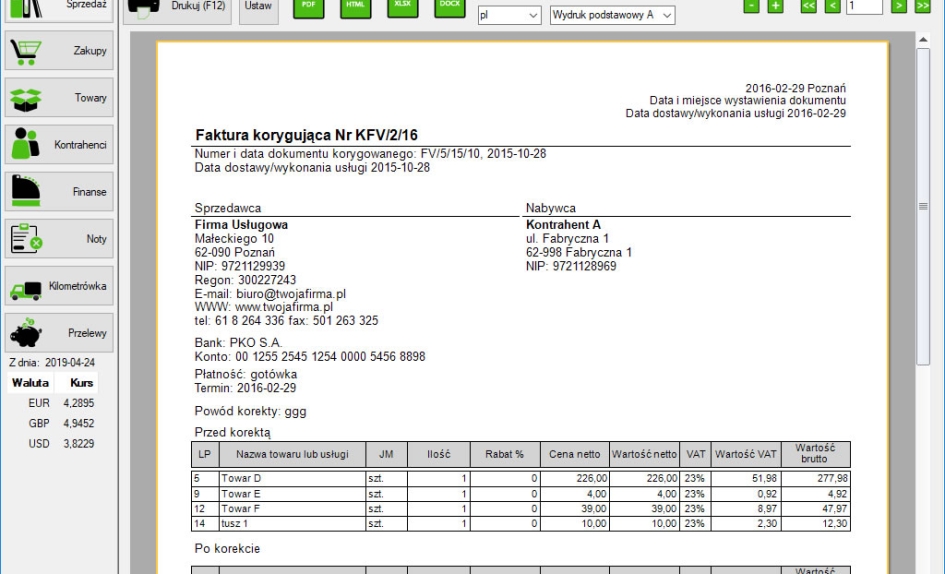Export the invoice as DOCX

[450, 6]
